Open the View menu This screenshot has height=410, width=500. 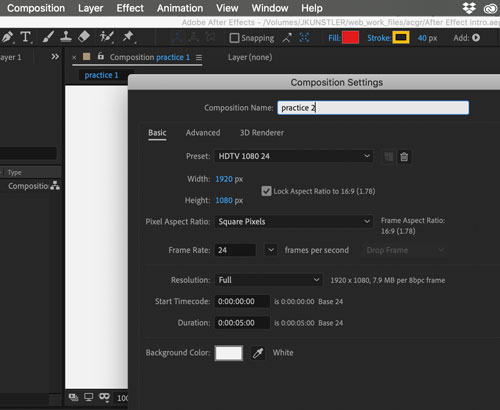coord(227,8)
